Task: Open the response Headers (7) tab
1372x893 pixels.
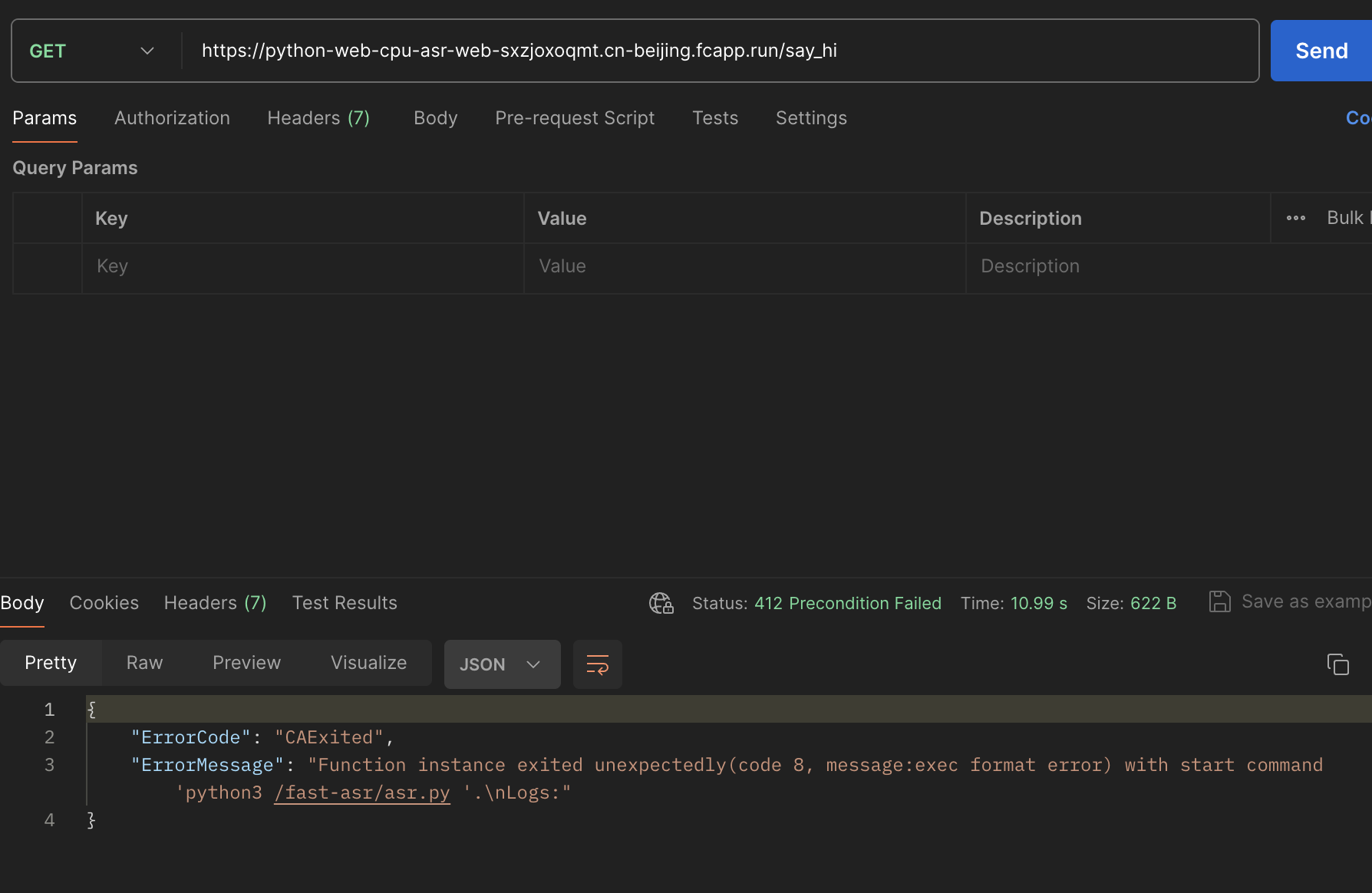Action: pyautogui.click(x=216, y=603)
